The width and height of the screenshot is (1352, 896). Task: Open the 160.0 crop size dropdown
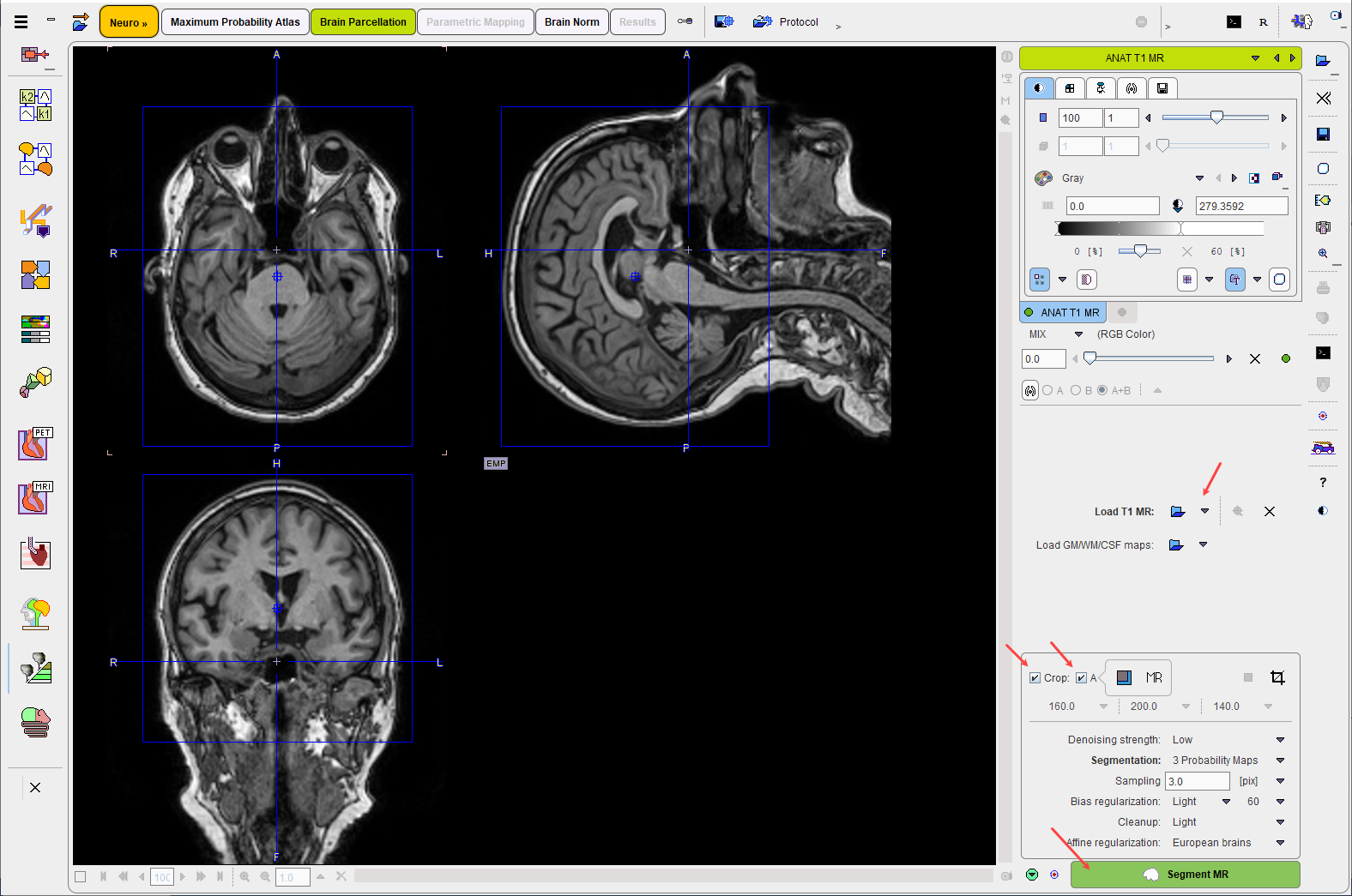1103,707
